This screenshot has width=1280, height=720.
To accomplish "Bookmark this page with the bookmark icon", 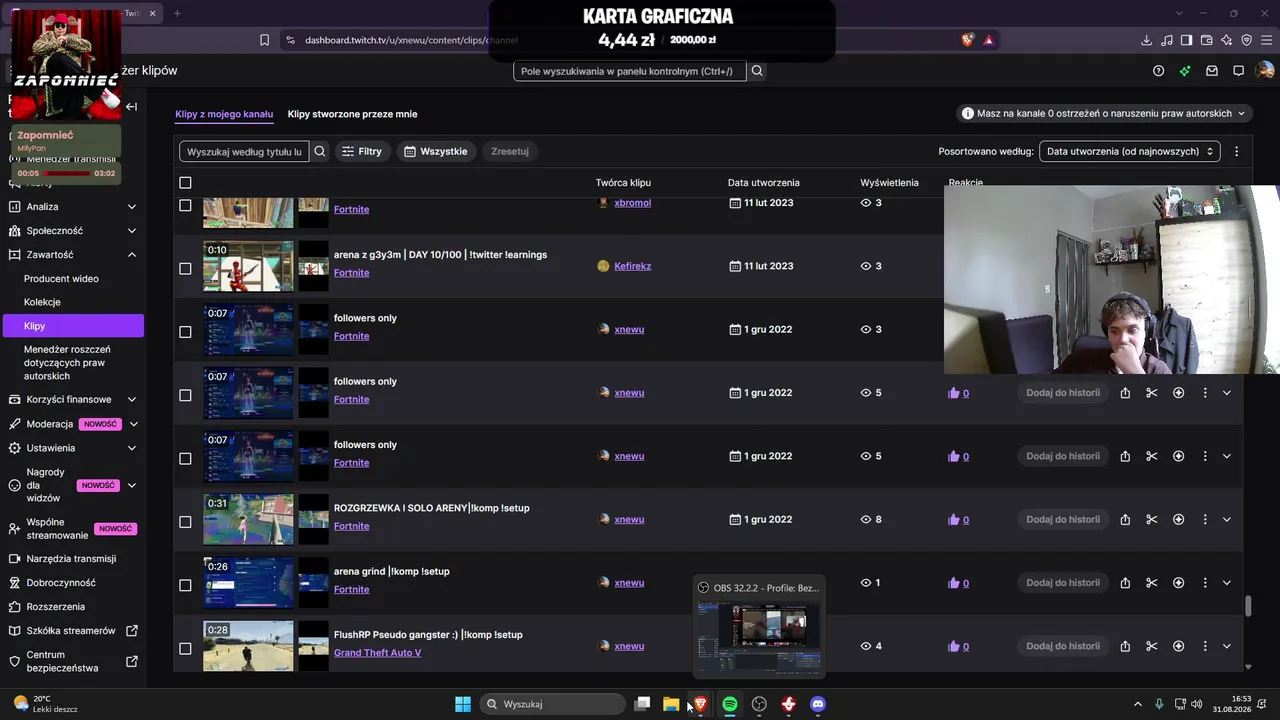I will tap(264, 40).
